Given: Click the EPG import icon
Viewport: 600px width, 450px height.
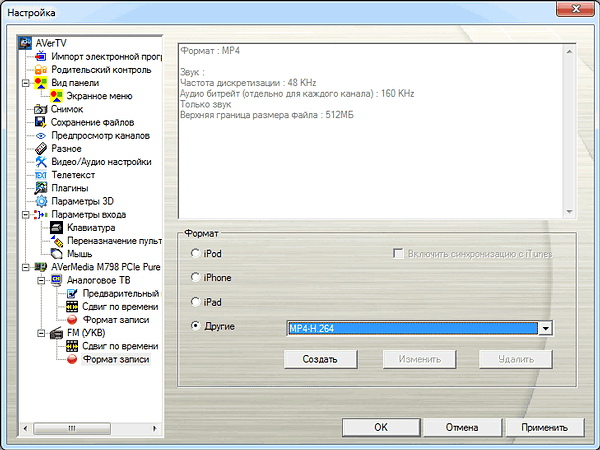Looking at the screenshot, I should pyautogui.click(x=41, y=56).
